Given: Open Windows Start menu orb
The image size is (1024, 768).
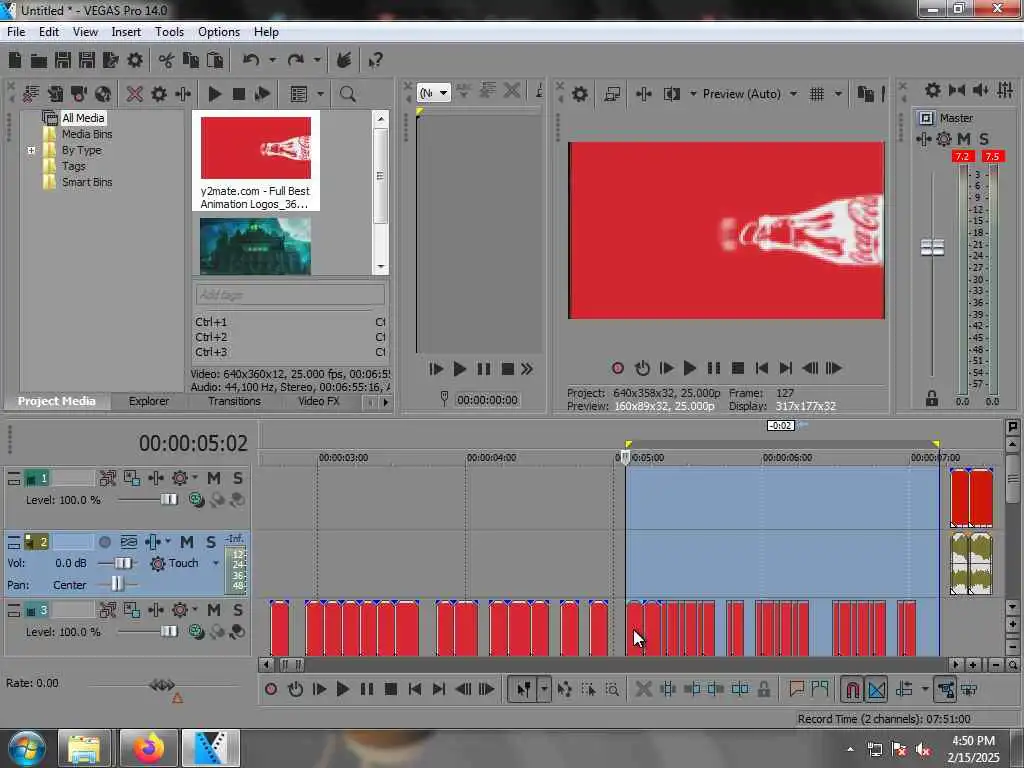Looking at the screenshot, I should click(x=26, y=748).
